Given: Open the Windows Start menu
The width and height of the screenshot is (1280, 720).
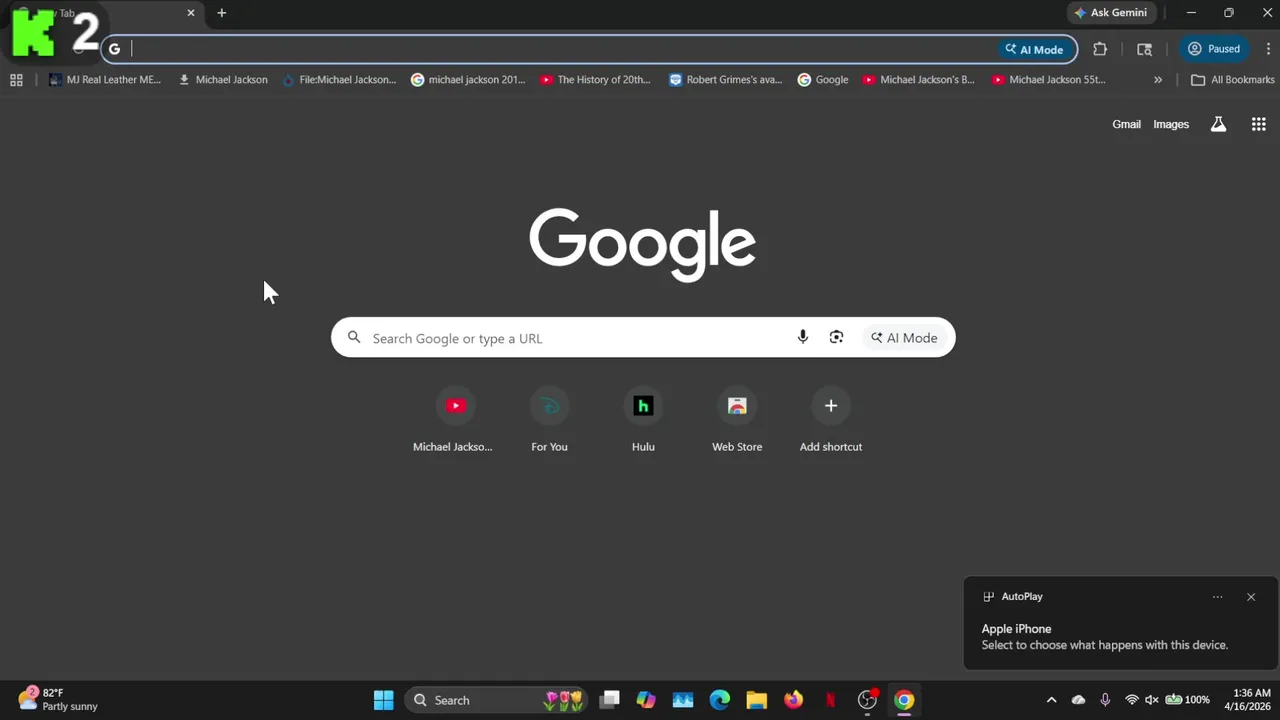Looking at the screenshot, I should pyautogui.click(x=384, y=700).
